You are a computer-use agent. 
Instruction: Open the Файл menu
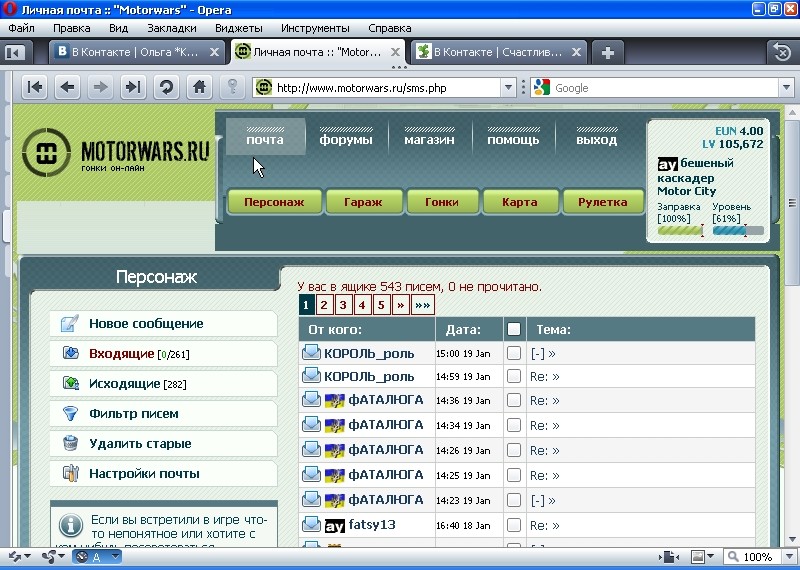click(x=21, y=28)
